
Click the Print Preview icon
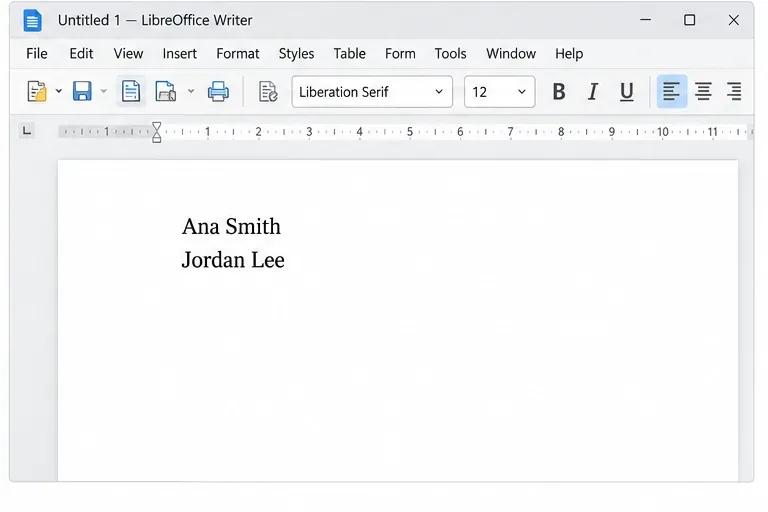point(166,92)
